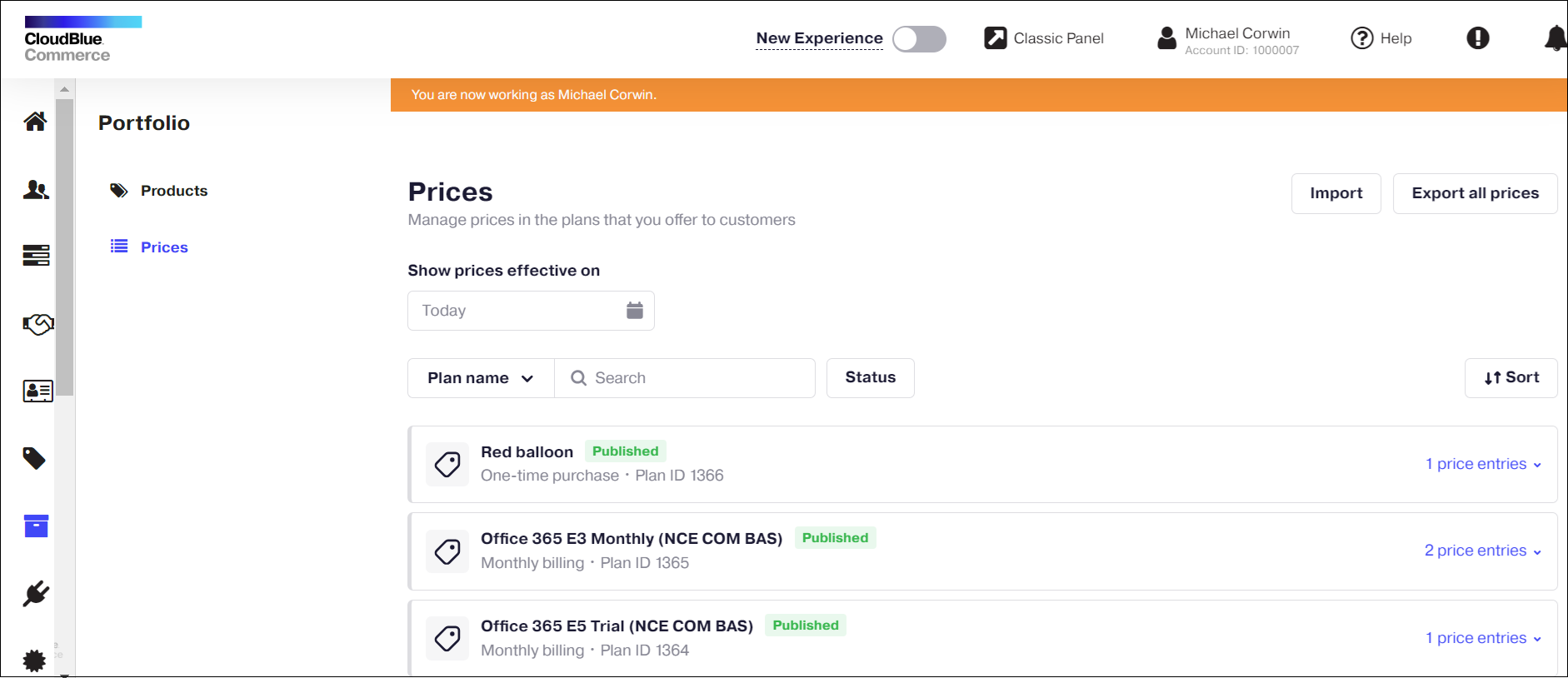
Task: Click the tag icon of Office 365 E5 Trial
Action: click(447, 639)
